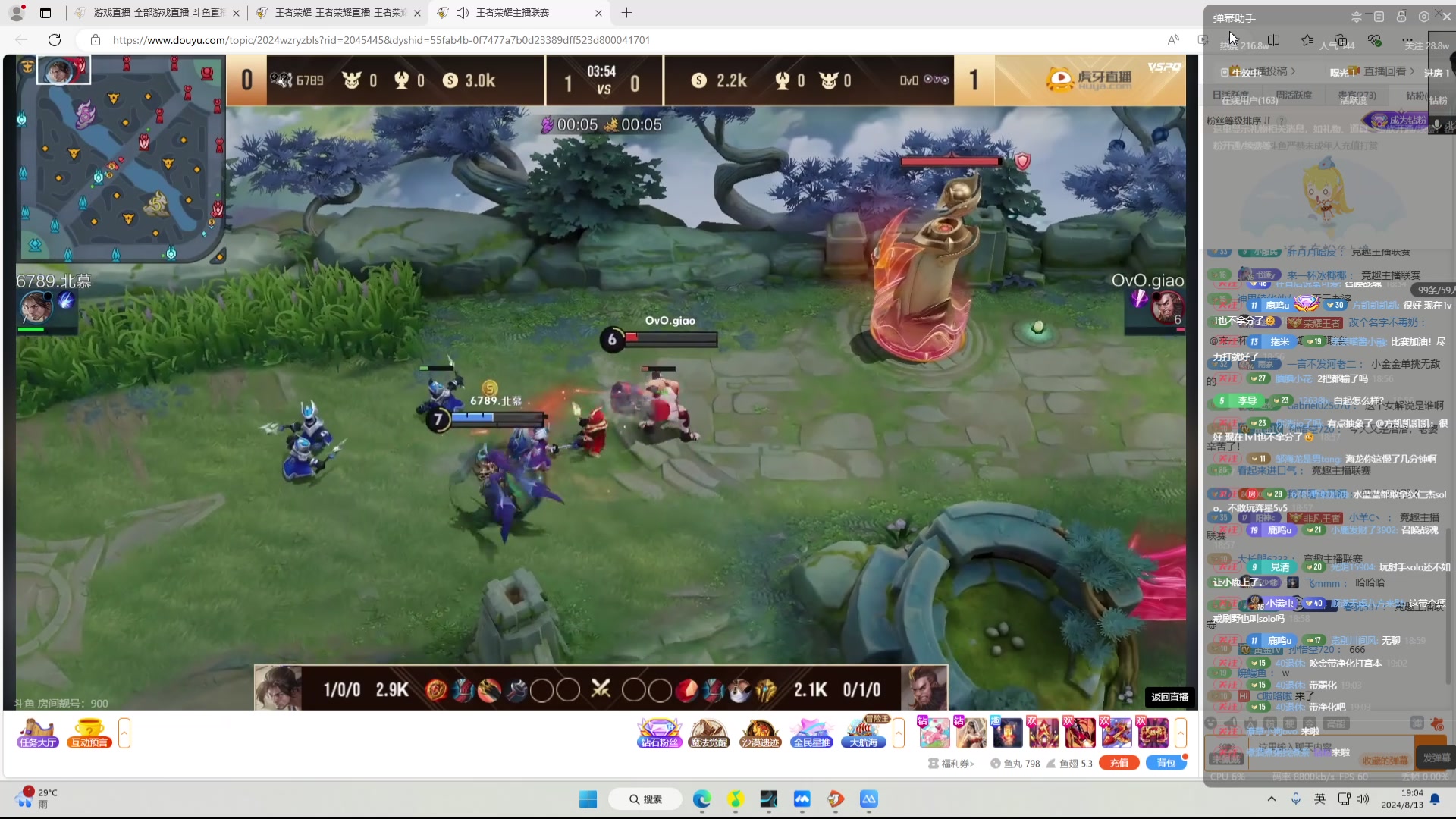This screenshot has width=1456, height=819.
Task: Open the browser favorites star icon
Action: pos(1307,40)
